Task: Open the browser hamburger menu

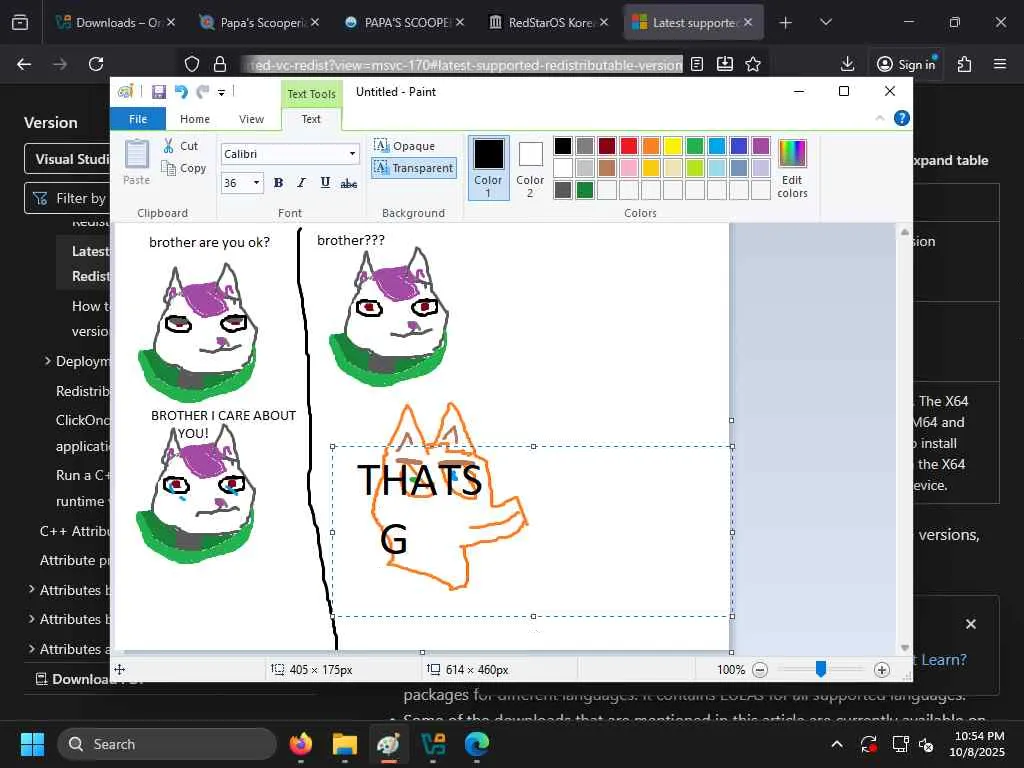Action: [1000, 64]
